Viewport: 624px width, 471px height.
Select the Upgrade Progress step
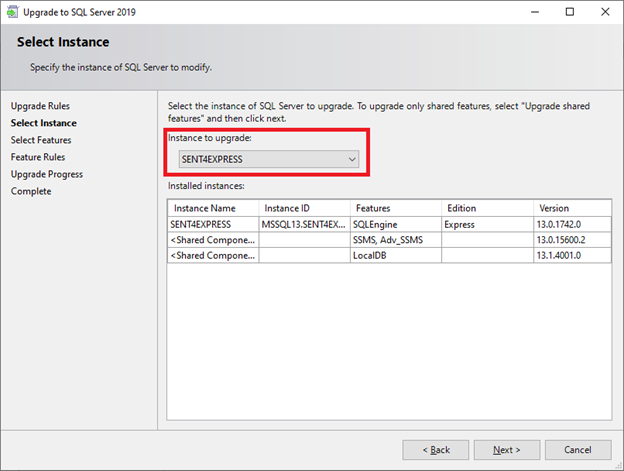(x=47, y=174)
